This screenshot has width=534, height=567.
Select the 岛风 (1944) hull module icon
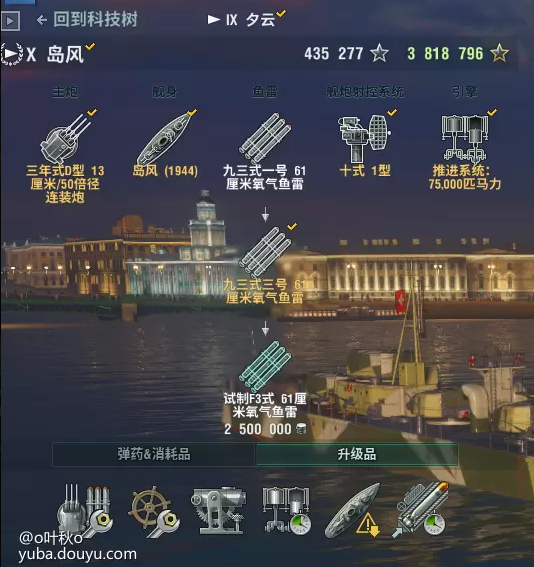click(x=165, y=139)
